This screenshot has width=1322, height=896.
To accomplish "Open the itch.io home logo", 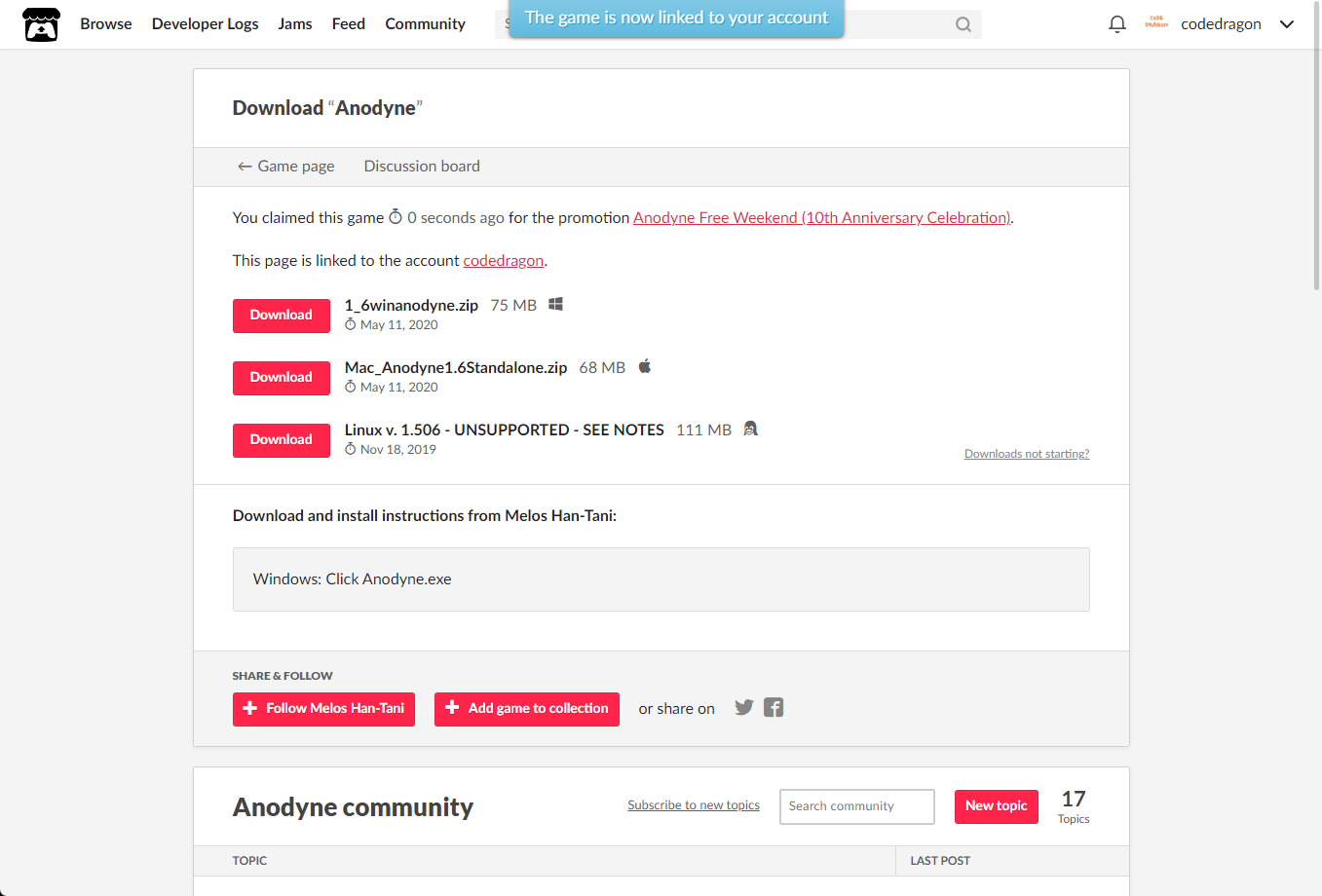I will (41, 24).
